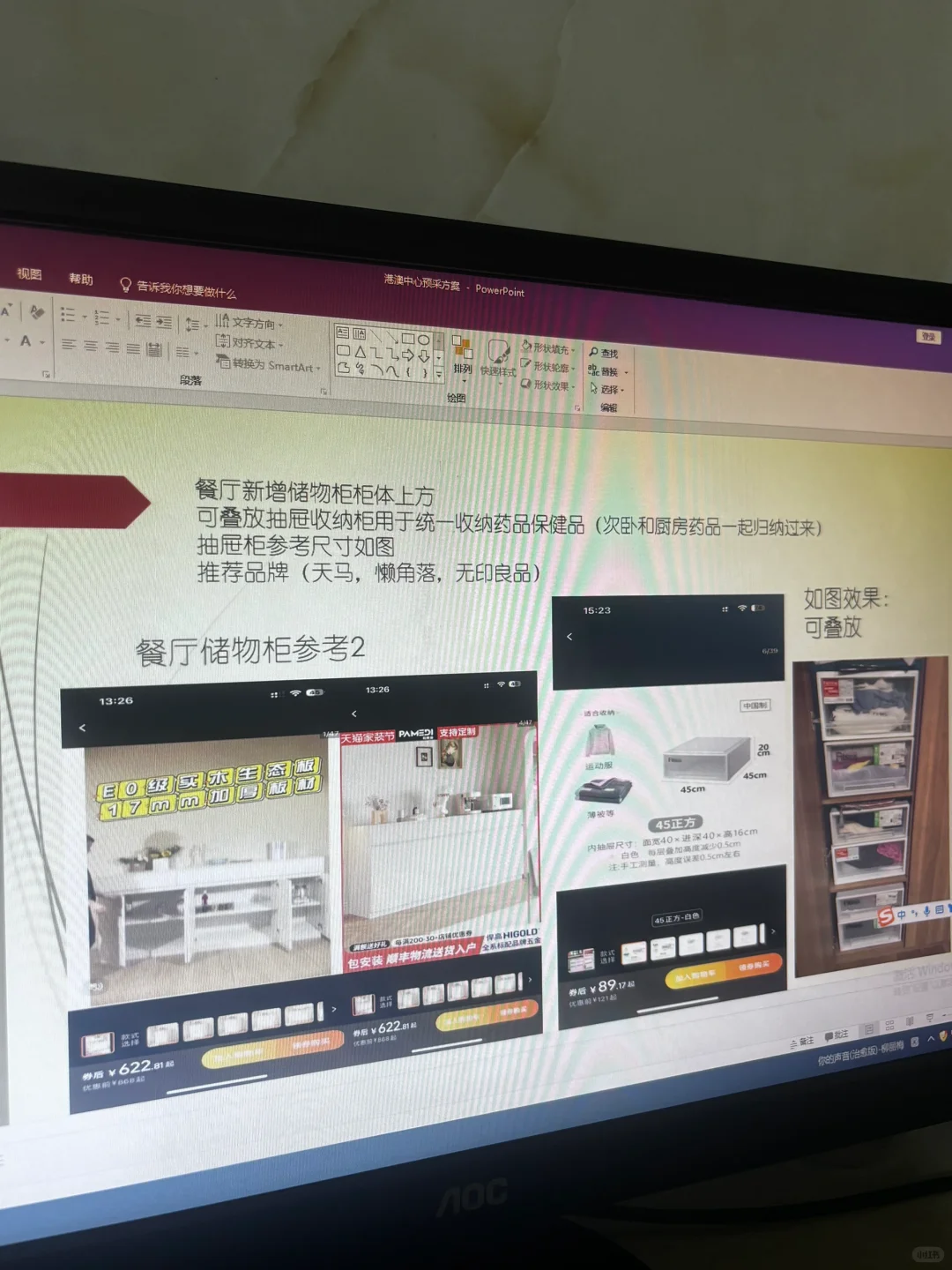Toggle the bulleted list formatting
This screenshot has height=1270, width=952.
(70, 316)
